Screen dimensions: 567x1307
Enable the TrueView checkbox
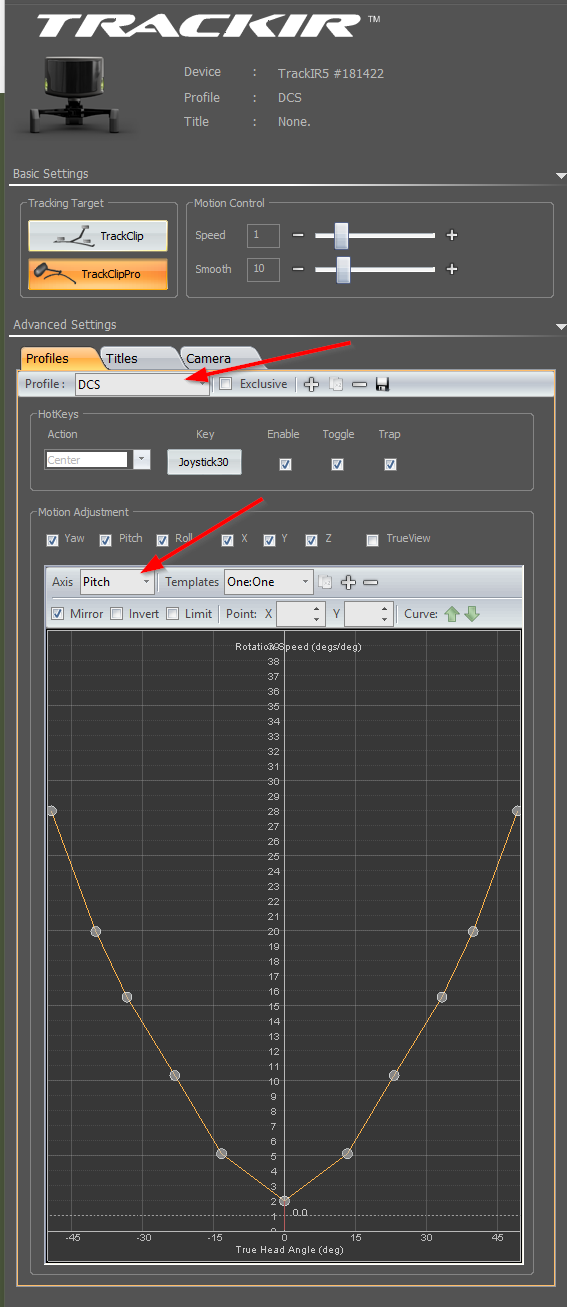point(373,540)
